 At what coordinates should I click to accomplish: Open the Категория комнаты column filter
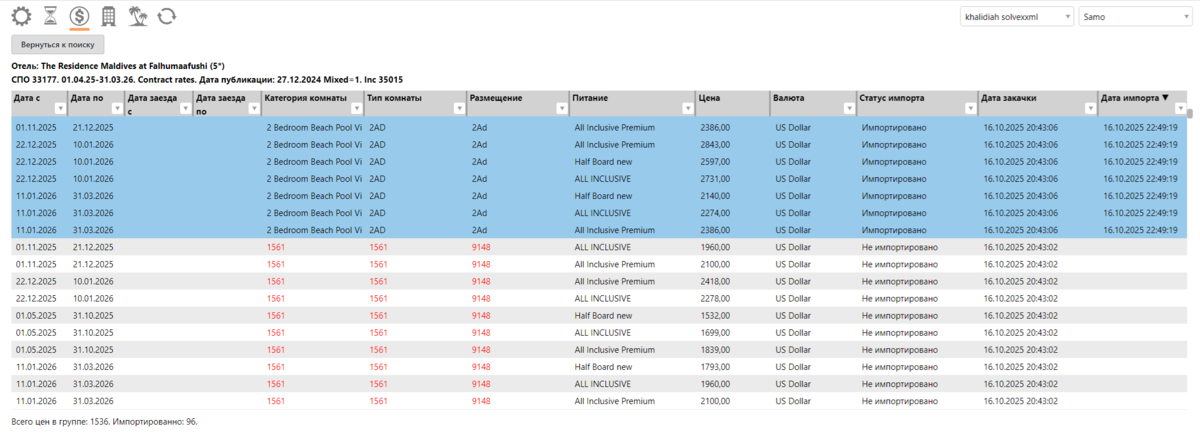coord(354,108)
